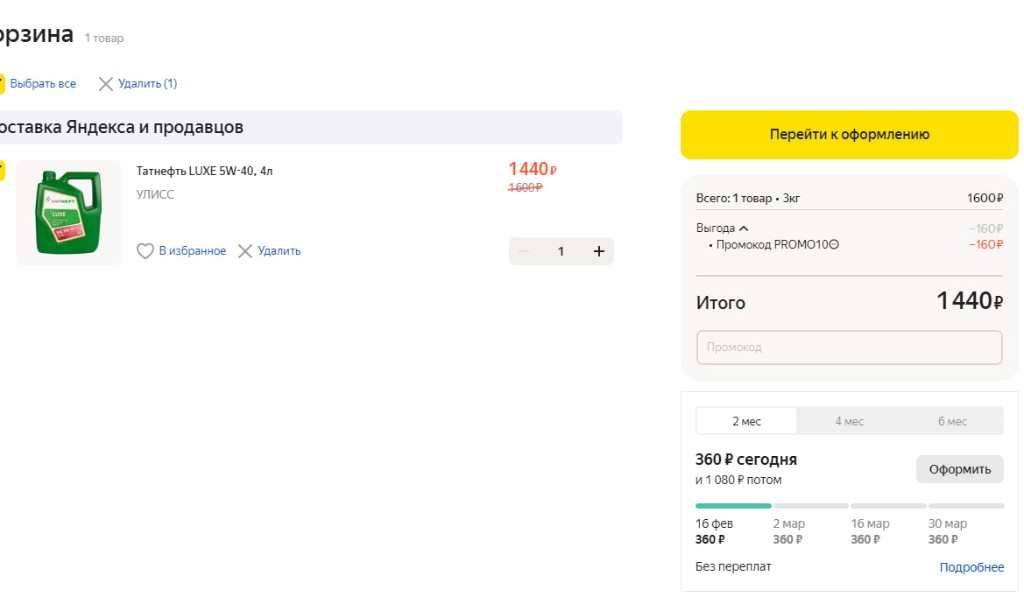Click the X icon beside Удалить (1)

(105, 84)
